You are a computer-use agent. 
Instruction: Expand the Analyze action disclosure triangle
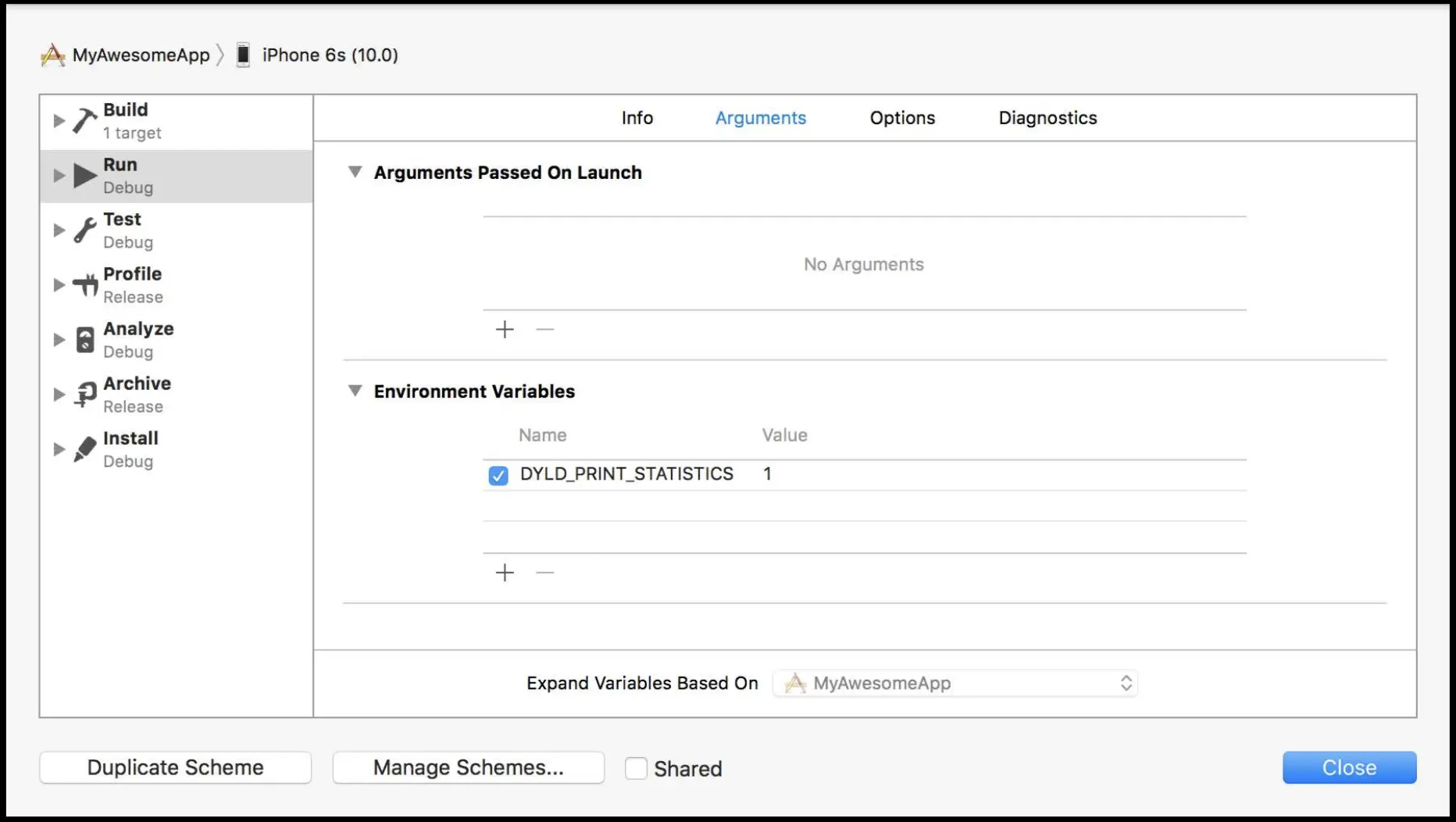pos(59,340)
